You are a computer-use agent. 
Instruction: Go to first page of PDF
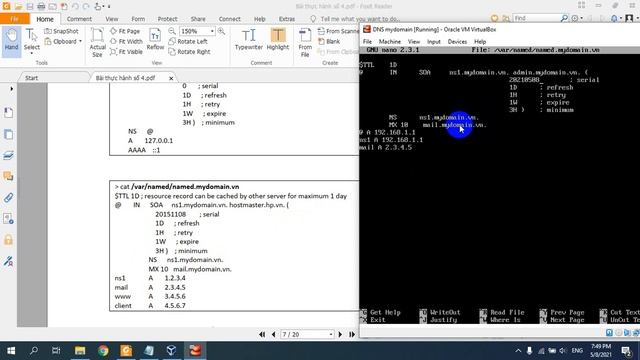262,334
